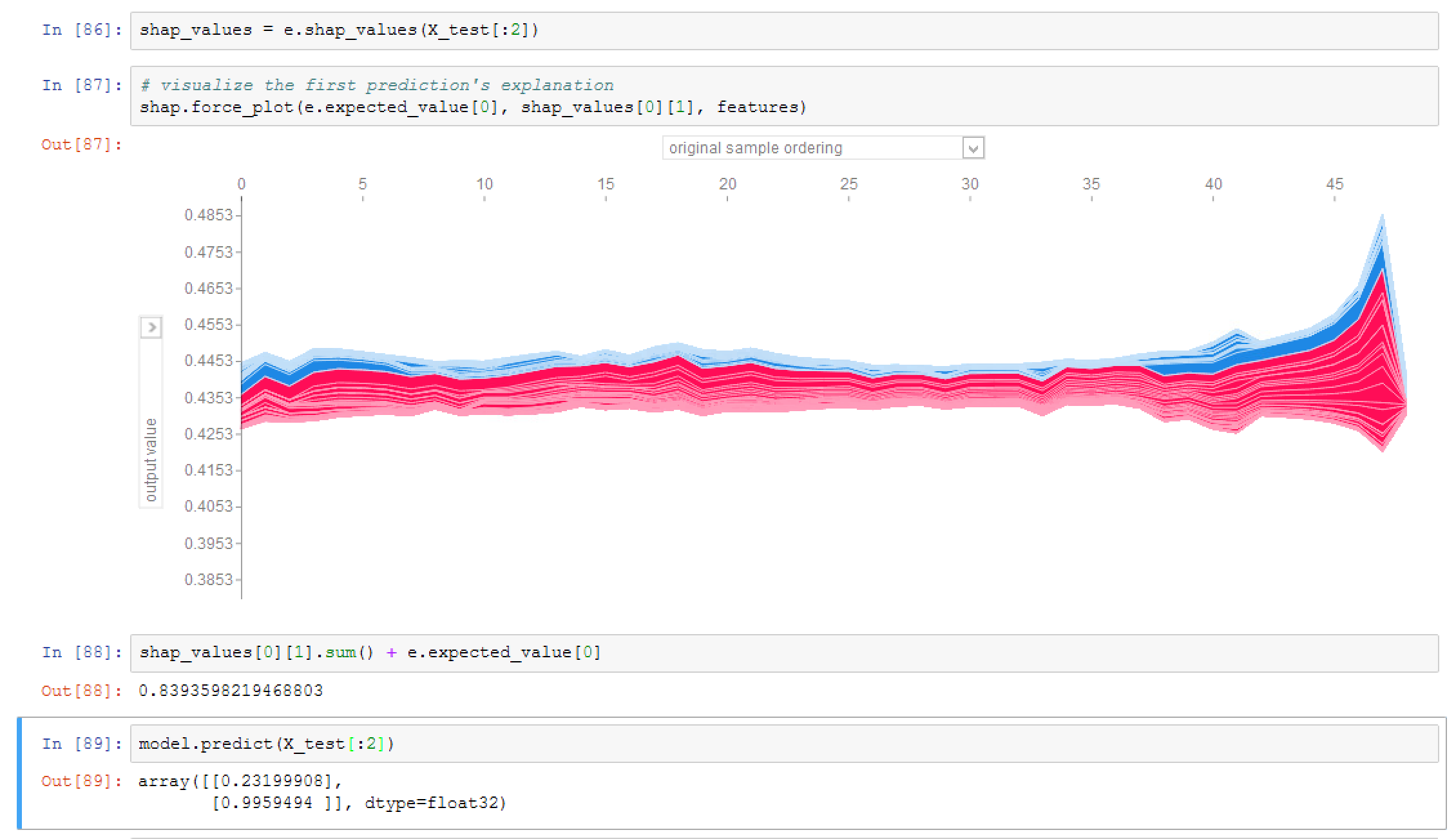1456x839 pixels.
Task: Click the y-axis label 0.4653
Action: tap(209, 288)
